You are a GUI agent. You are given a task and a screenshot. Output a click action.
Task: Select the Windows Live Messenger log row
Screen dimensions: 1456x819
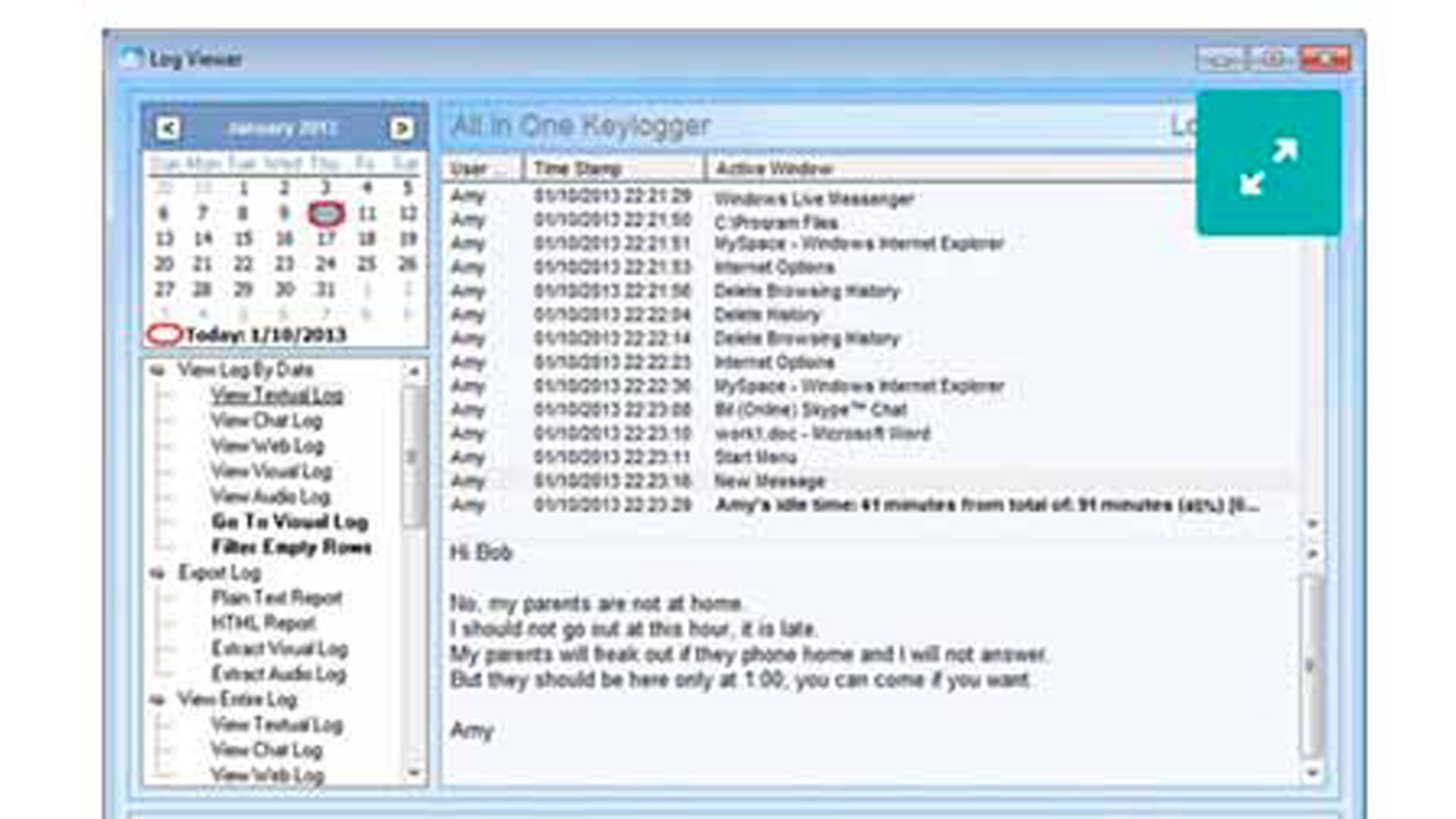tap(814, 199)
